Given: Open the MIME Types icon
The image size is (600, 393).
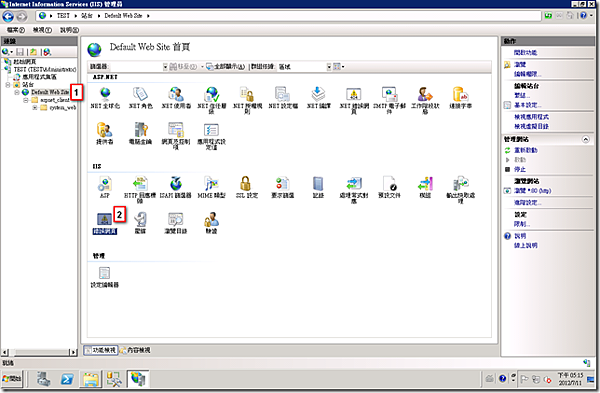Looking at the screenshot, I should click(x=212, y=184).
